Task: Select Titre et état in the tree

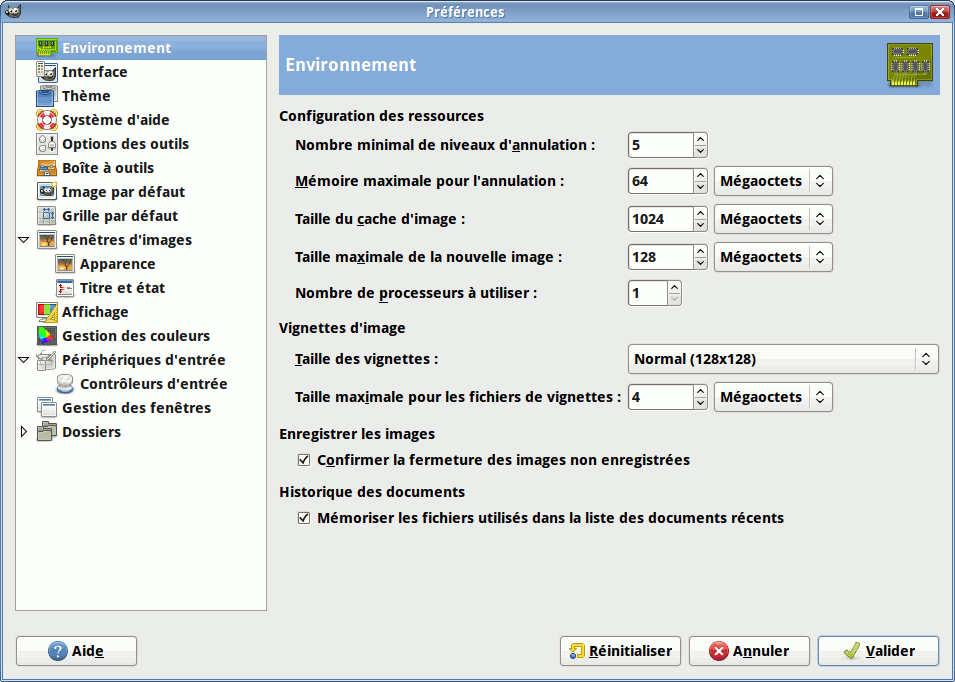Action: click(x=122, y=288)
